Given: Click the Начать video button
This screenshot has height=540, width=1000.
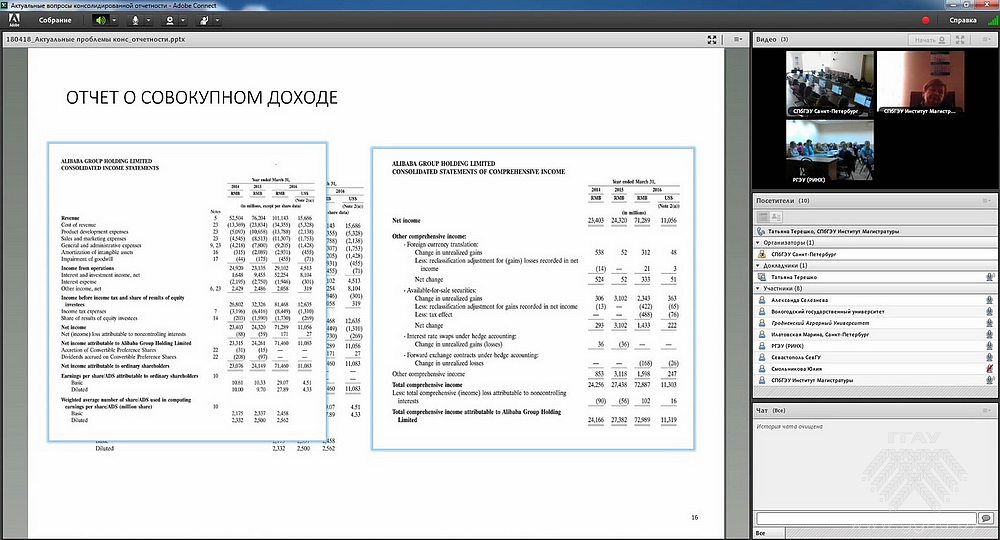Looking at the screenshot, I should point(929,40).
